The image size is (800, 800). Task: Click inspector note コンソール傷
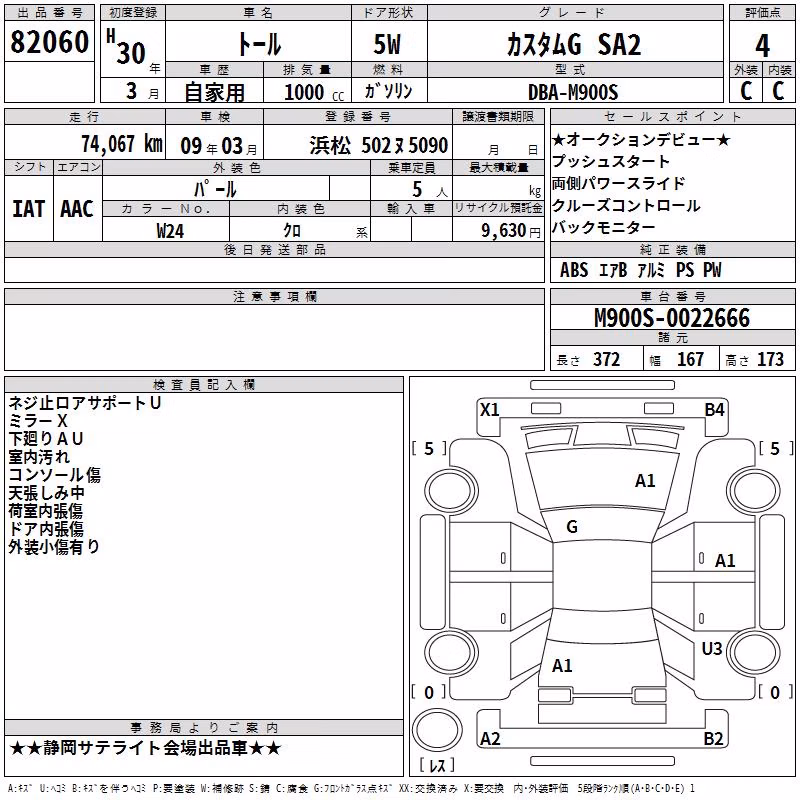[x=55, y=474]
